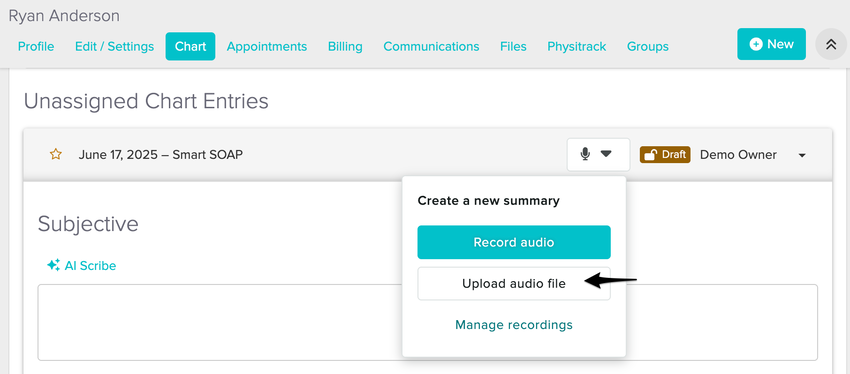Image resolution: width=850 pixels, height=374 pixels.
Task: Click the AI Scribe sparkle icon
Action: click(x=53, y=266)
